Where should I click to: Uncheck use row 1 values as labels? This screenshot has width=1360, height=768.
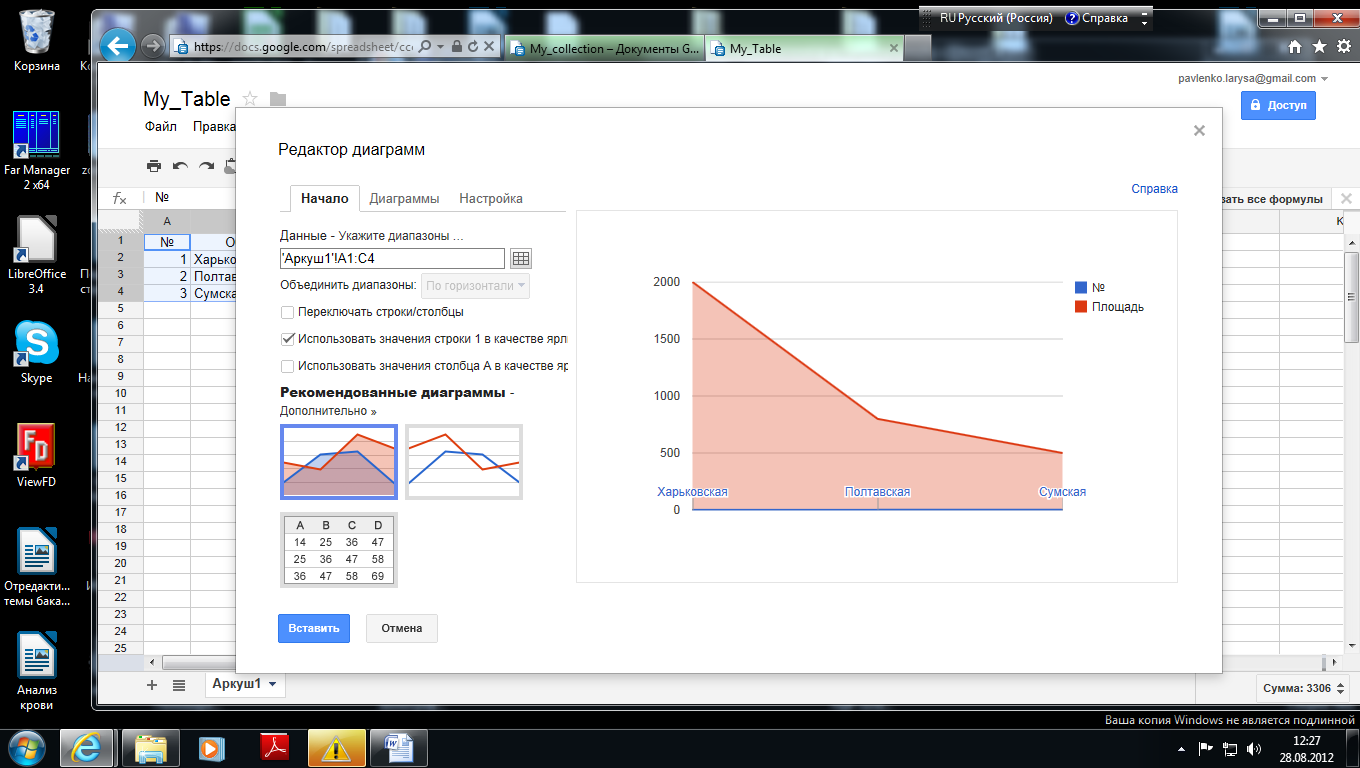(288, 339)
